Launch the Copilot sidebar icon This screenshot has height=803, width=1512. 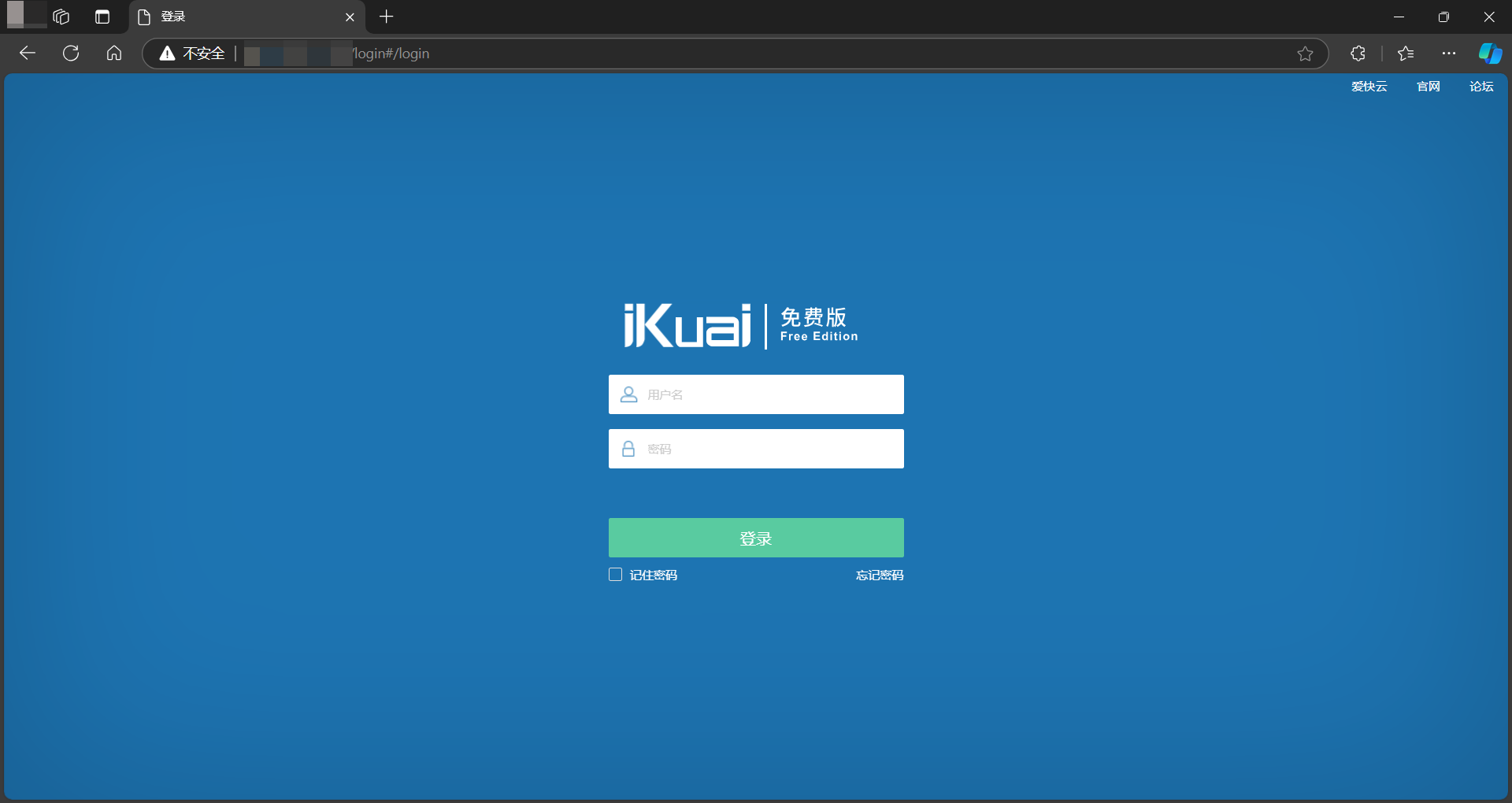coord(1489,53)
